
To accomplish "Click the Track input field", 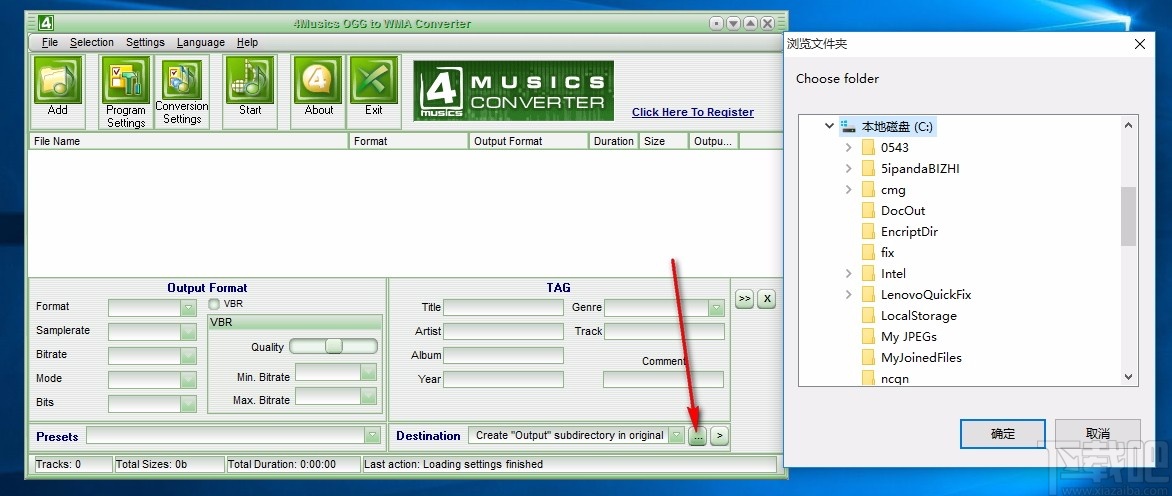I will click(x=664, y=331).
